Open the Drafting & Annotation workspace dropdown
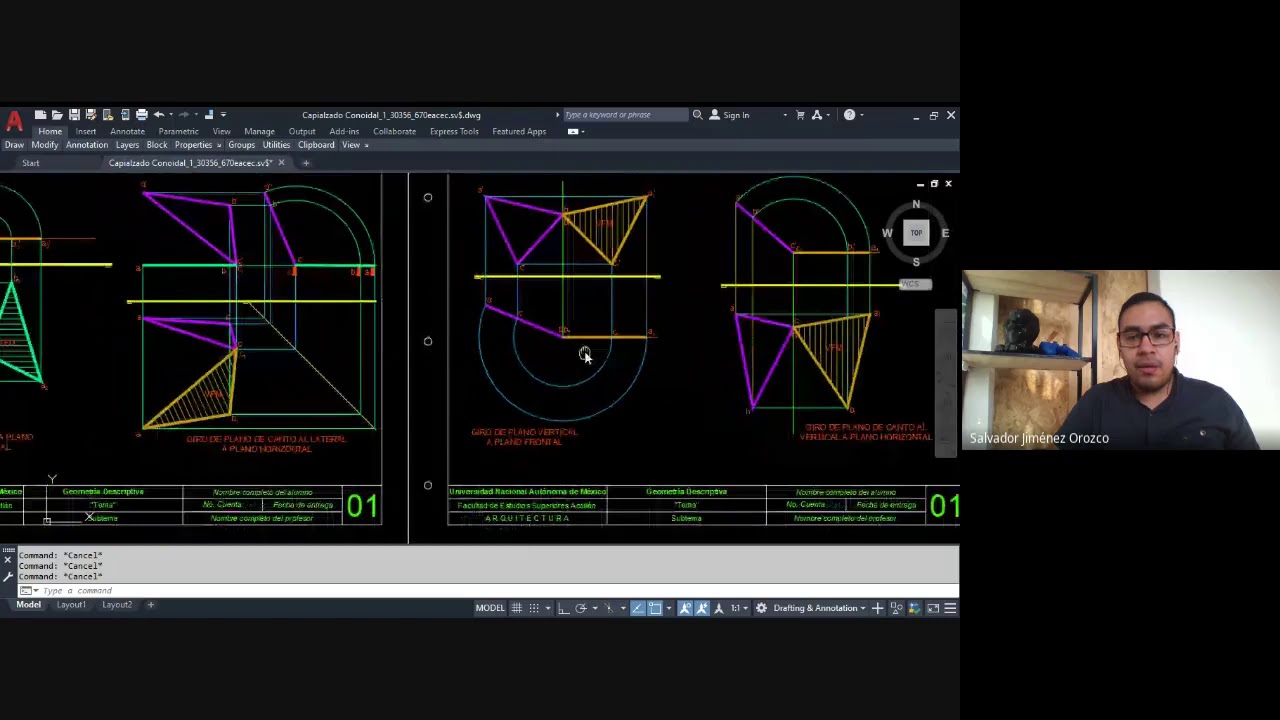 [x=820, y=608]
